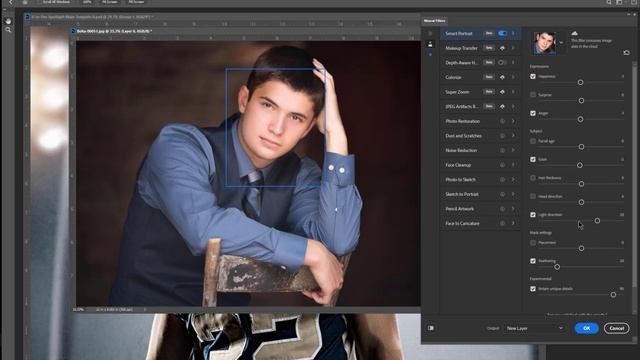Select the Sketch to Portrait filter row

tap(480, 194)
